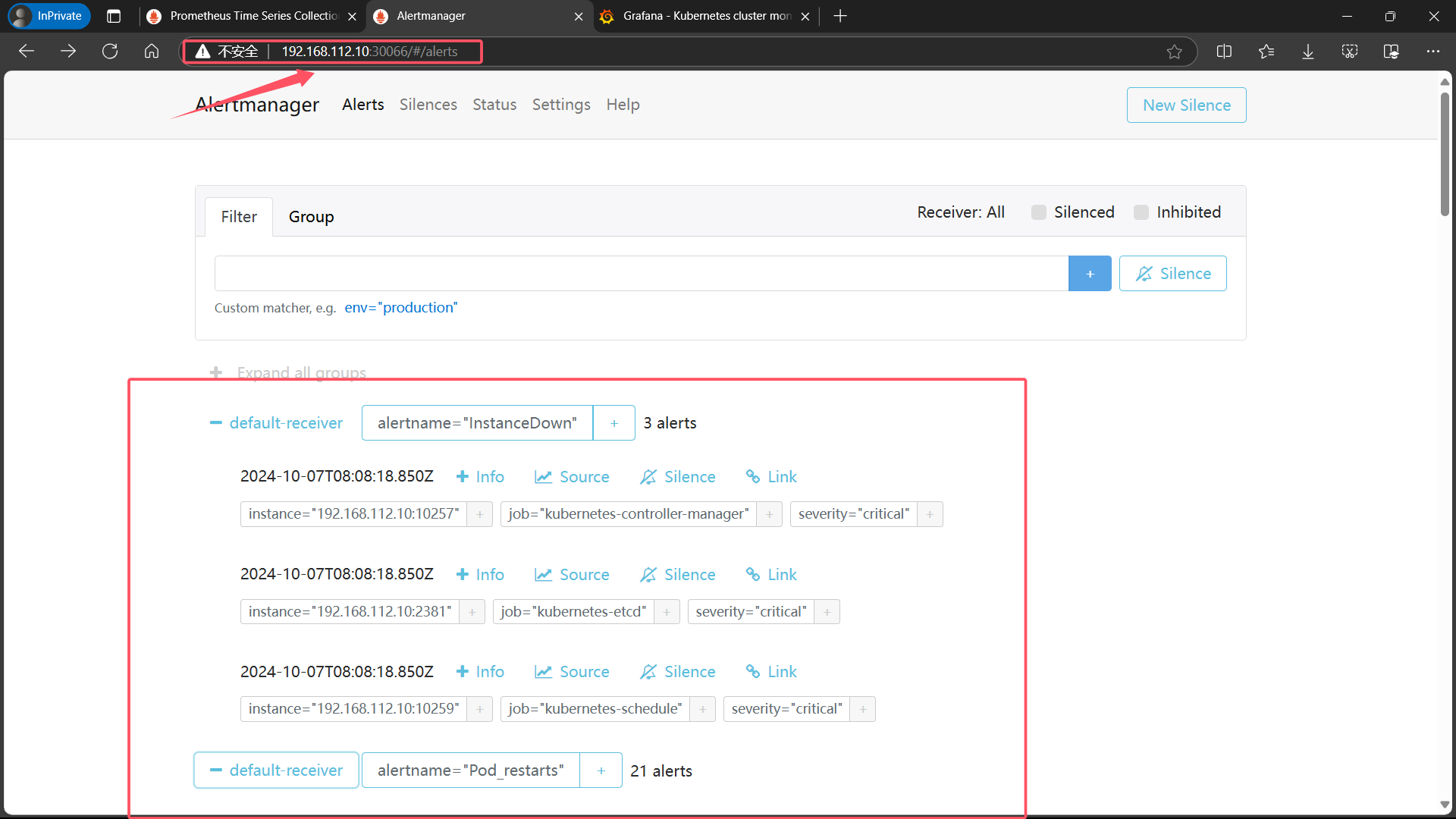
Task: Open browser downloads icon
Action: [x=1308, y=52]
